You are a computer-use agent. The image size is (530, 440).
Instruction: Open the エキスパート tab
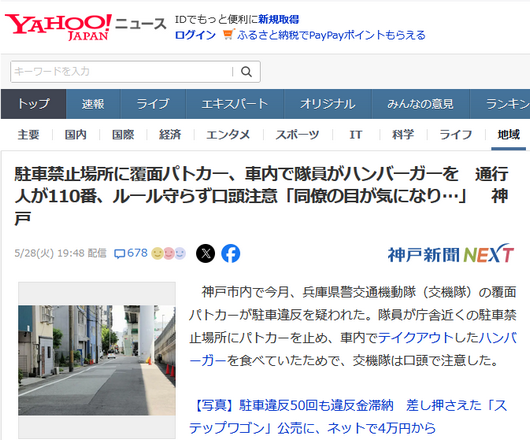pos(235,104)
